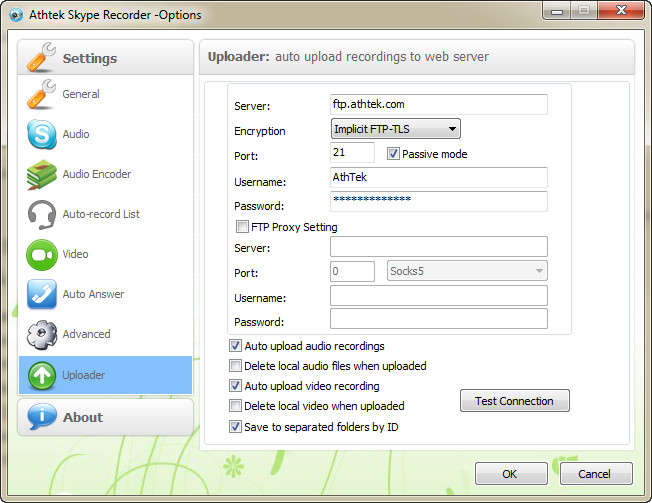Click the Test Connection button
Screen dimensions: 652x503
pos(514,401)
